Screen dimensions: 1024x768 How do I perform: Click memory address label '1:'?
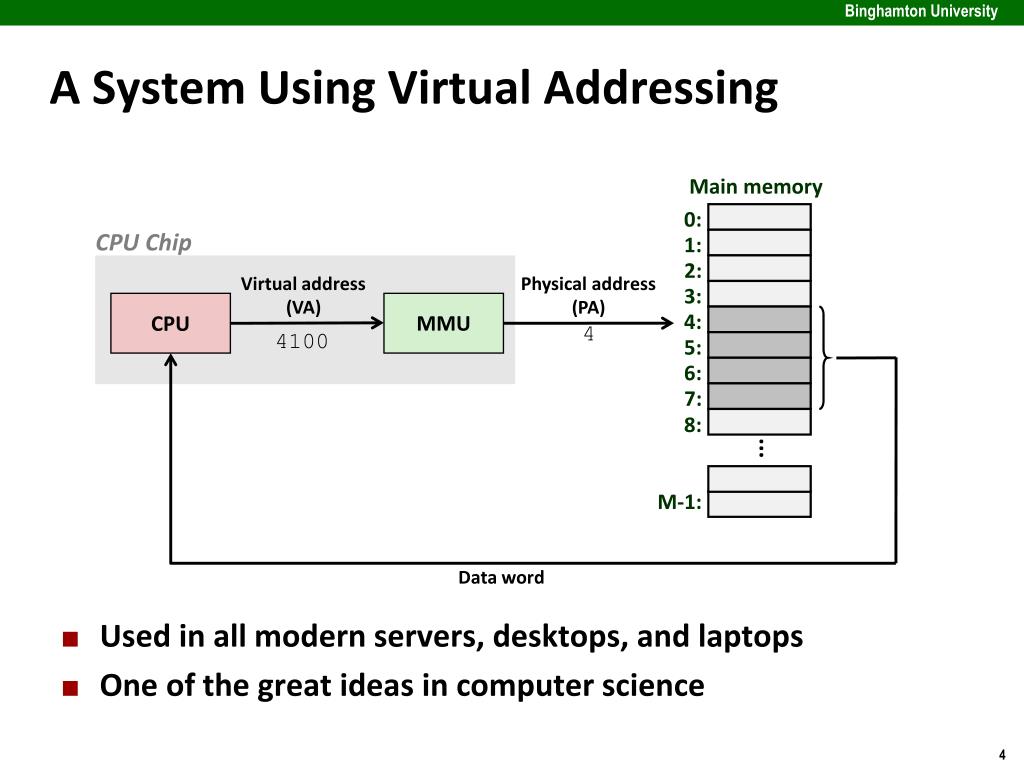click(692, 245)
